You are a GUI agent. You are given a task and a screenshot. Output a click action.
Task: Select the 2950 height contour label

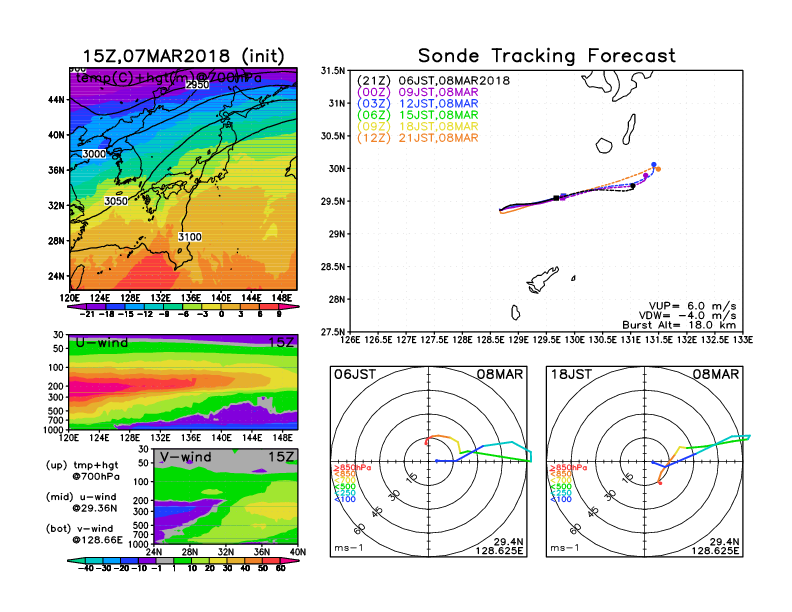[x=197, y=86]
